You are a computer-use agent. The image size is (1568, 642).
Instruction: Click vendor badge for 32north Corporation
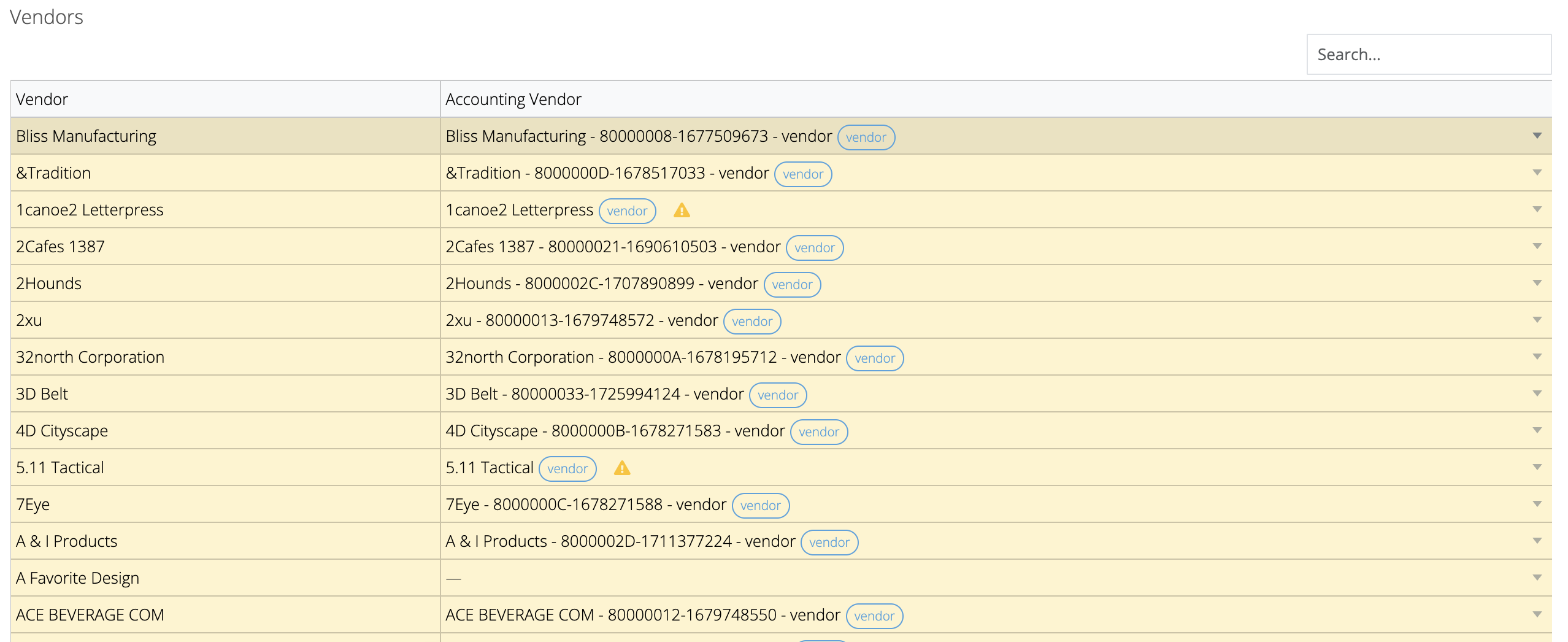pyautogui.click(x=875, y=358)
